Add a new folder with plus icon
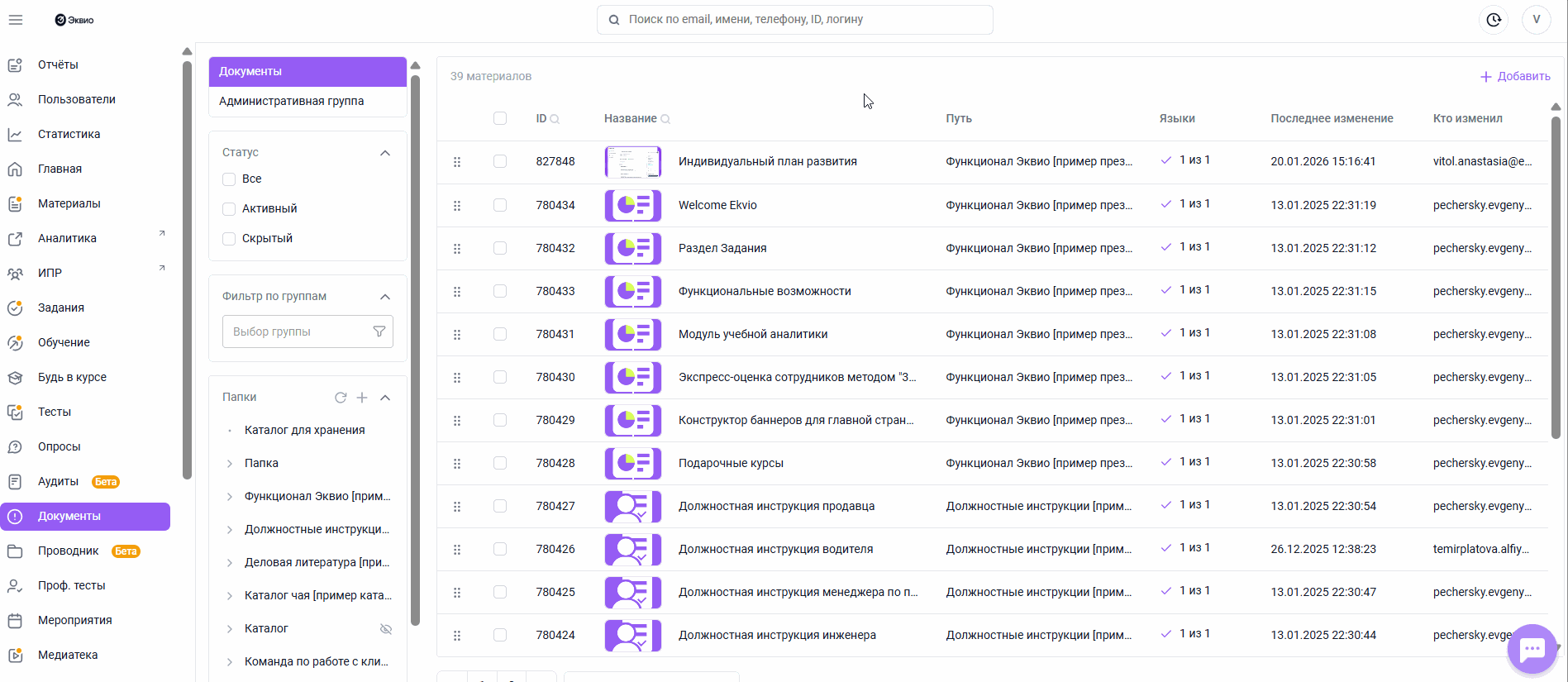Viewport: 1568px width, 682px height. (362, 398)
